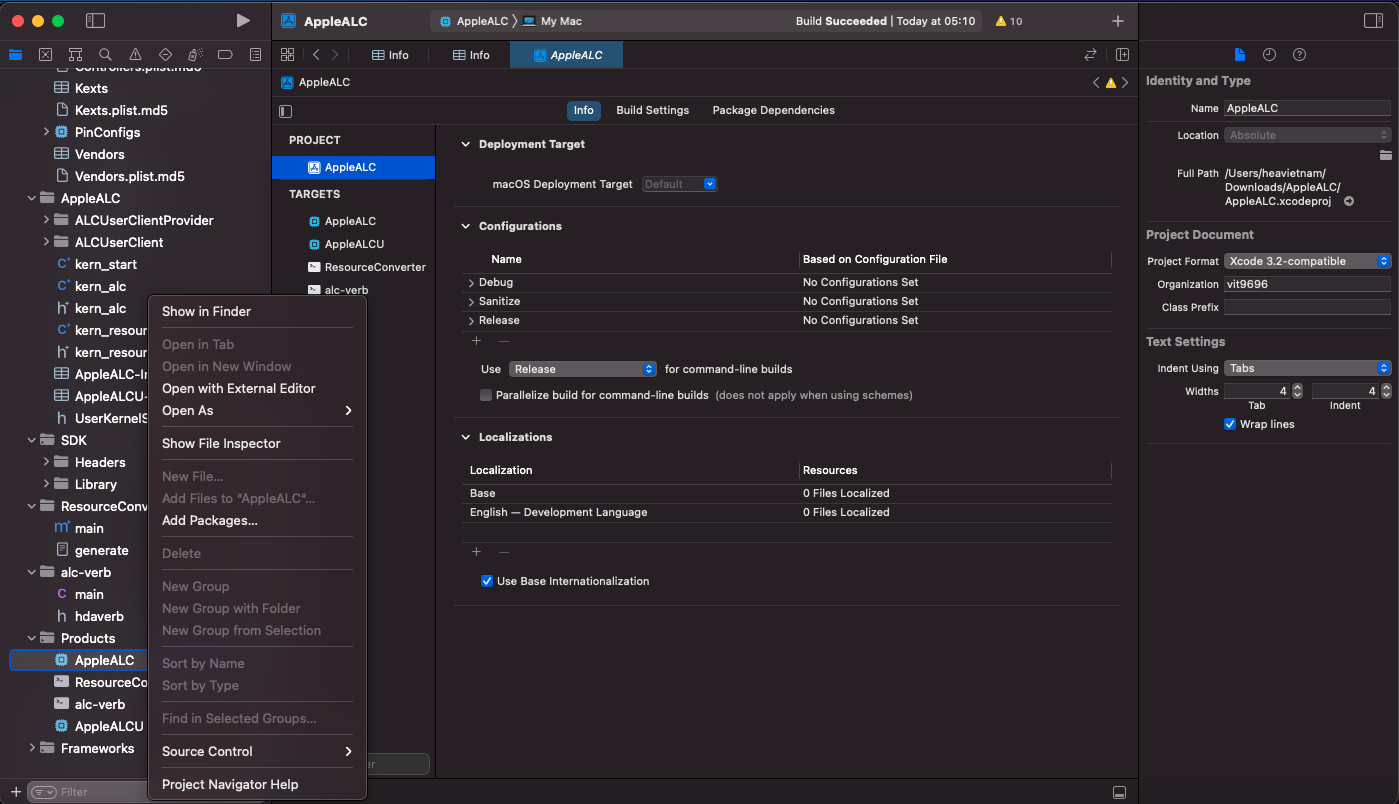
Task: Open the Issue navigator warning-triangle icon
Action: (x=135, y=54)
